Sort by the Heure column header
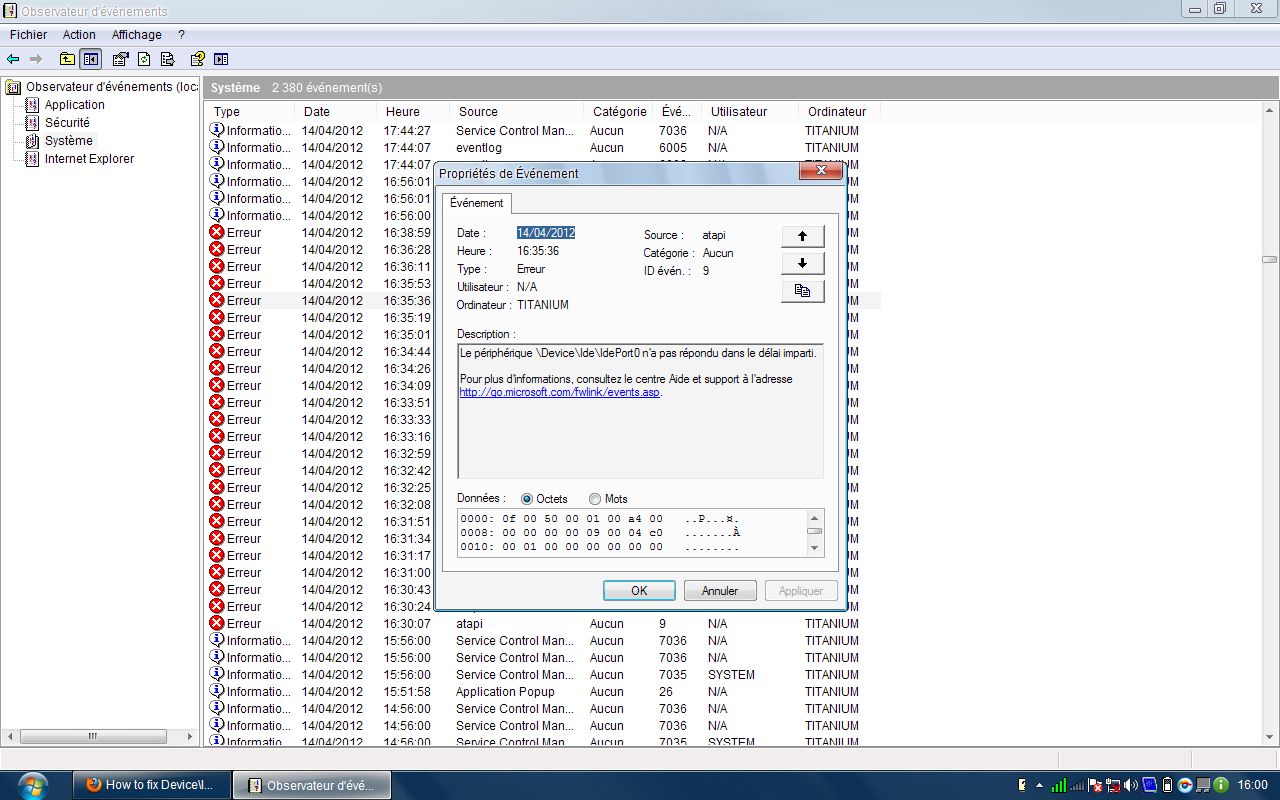The image size is (1280, 800). tap(413, 112)
